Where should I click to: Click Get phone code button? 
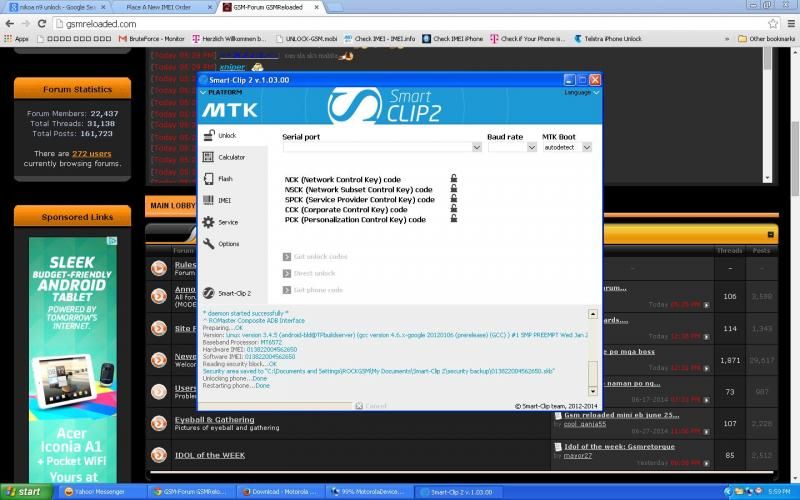point(313,290)
